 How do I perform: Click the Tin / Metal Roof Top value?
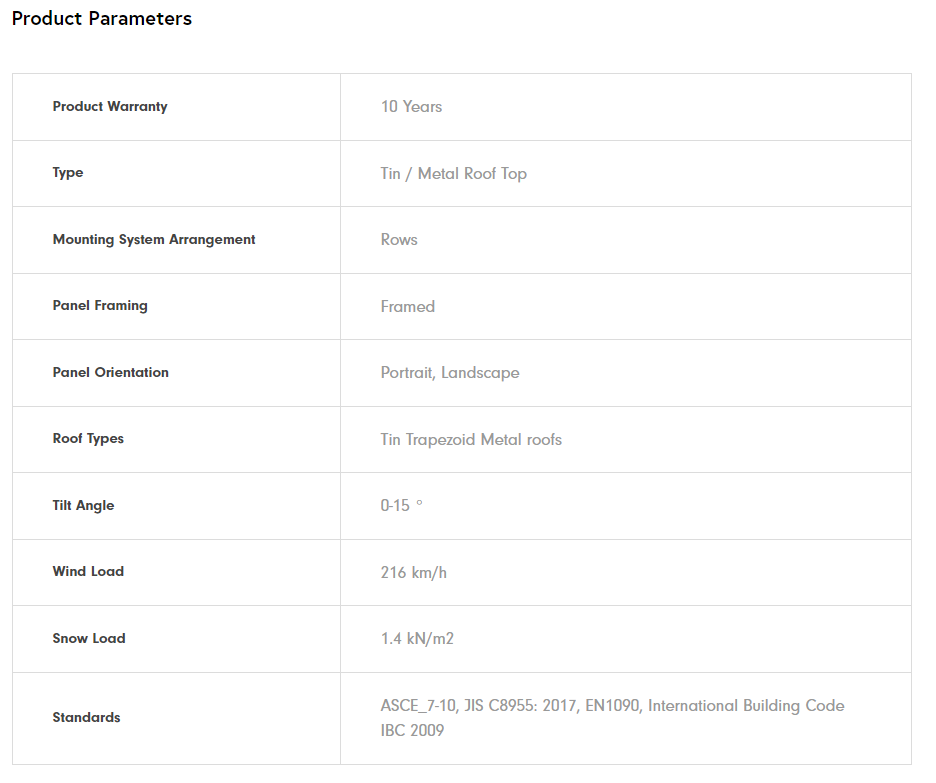click(453, 174)
